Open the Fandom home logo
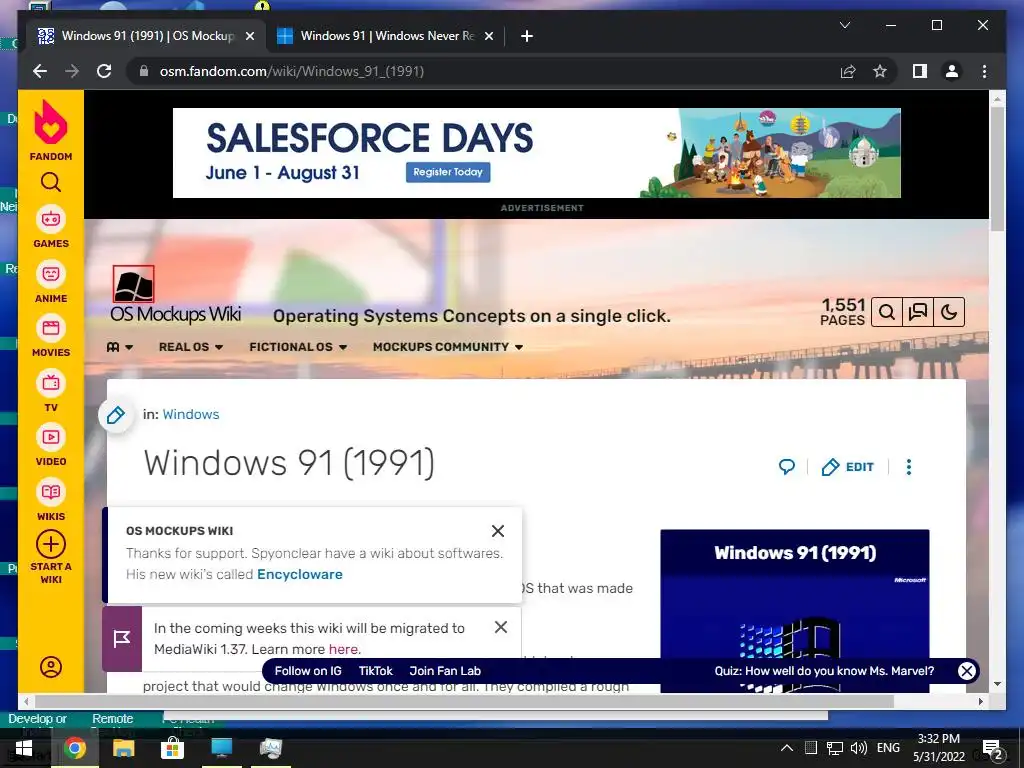The height and width of the screenshot is (768, 1024). tap(51, 130)
